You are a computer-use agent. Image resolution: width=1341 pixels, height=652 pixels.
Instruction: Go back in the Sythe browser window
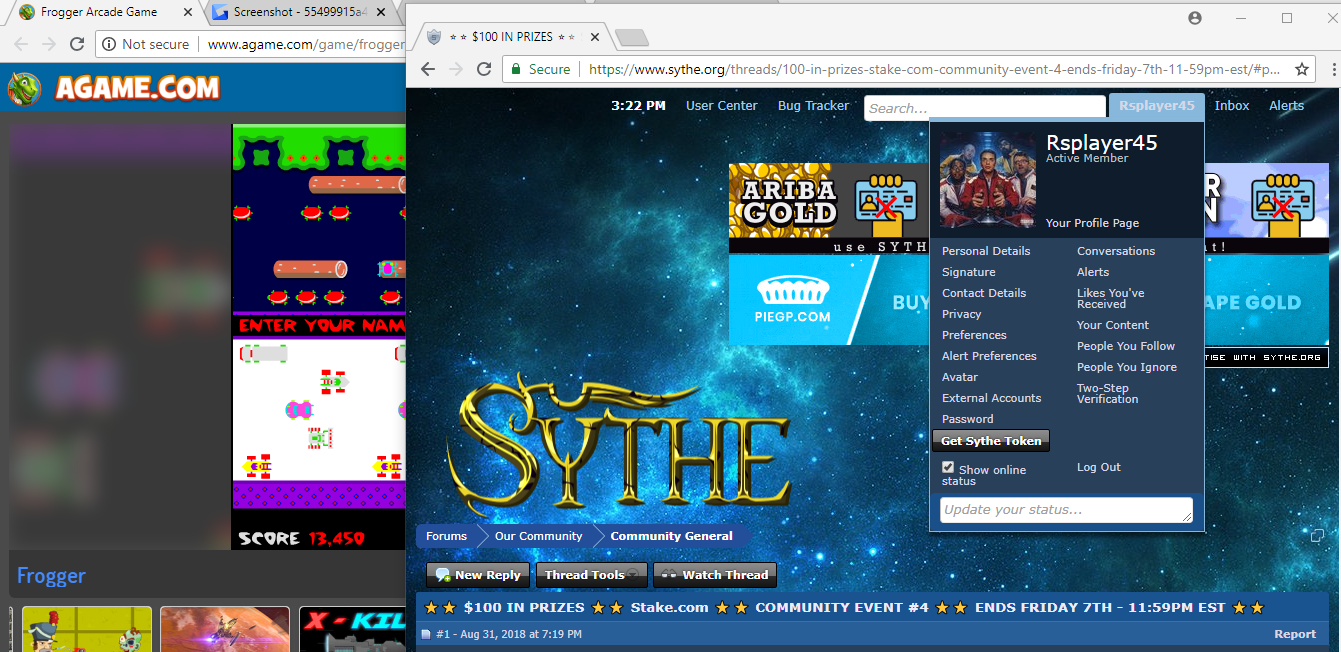tap(428, 69)
